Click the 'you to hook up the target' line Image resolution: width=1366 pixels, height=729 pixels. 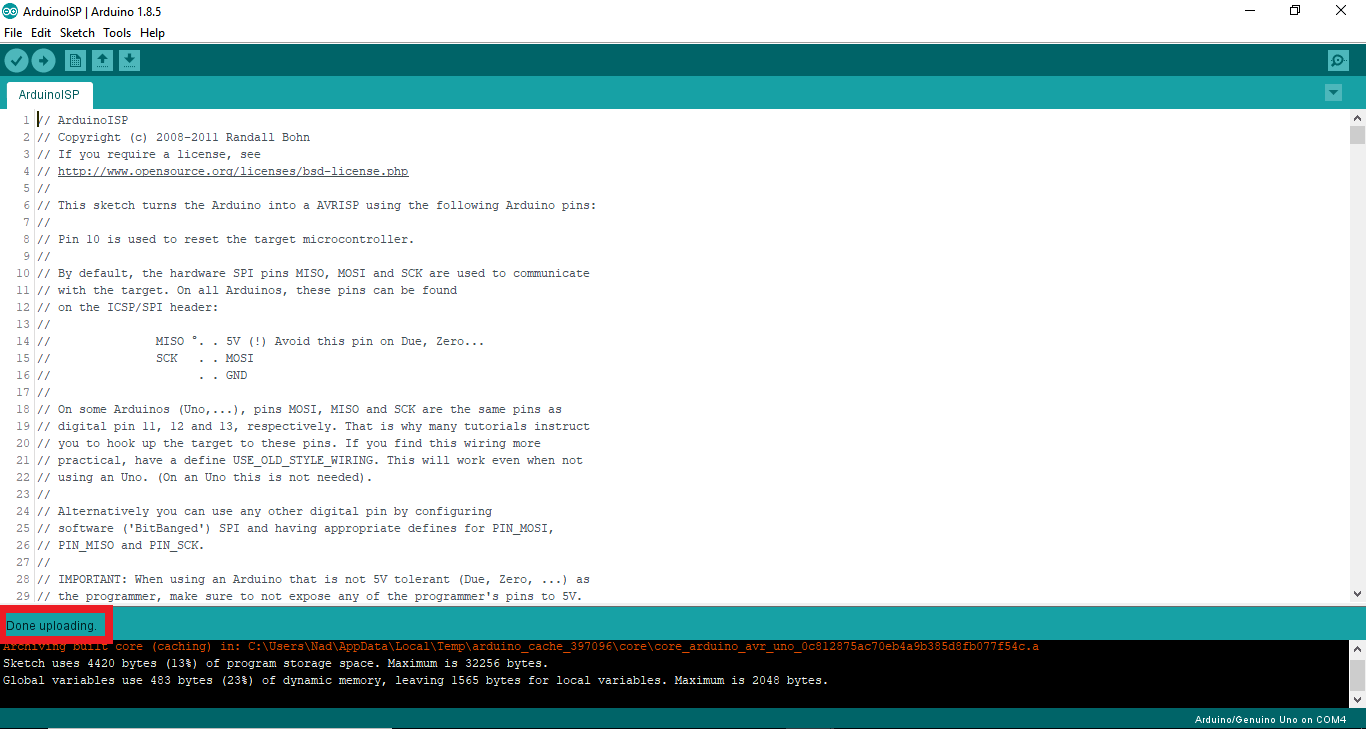(x=288, y=443)
